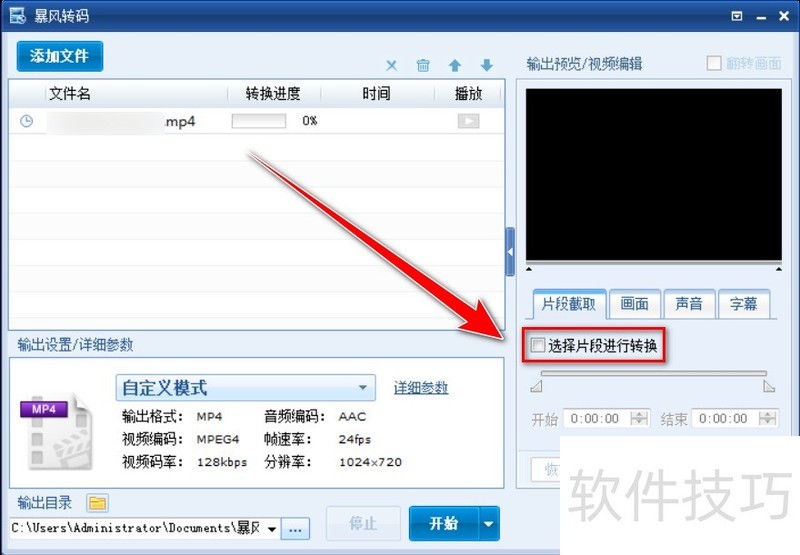Click the 结束 time input field
800x555 pixels.
point(726,419)
